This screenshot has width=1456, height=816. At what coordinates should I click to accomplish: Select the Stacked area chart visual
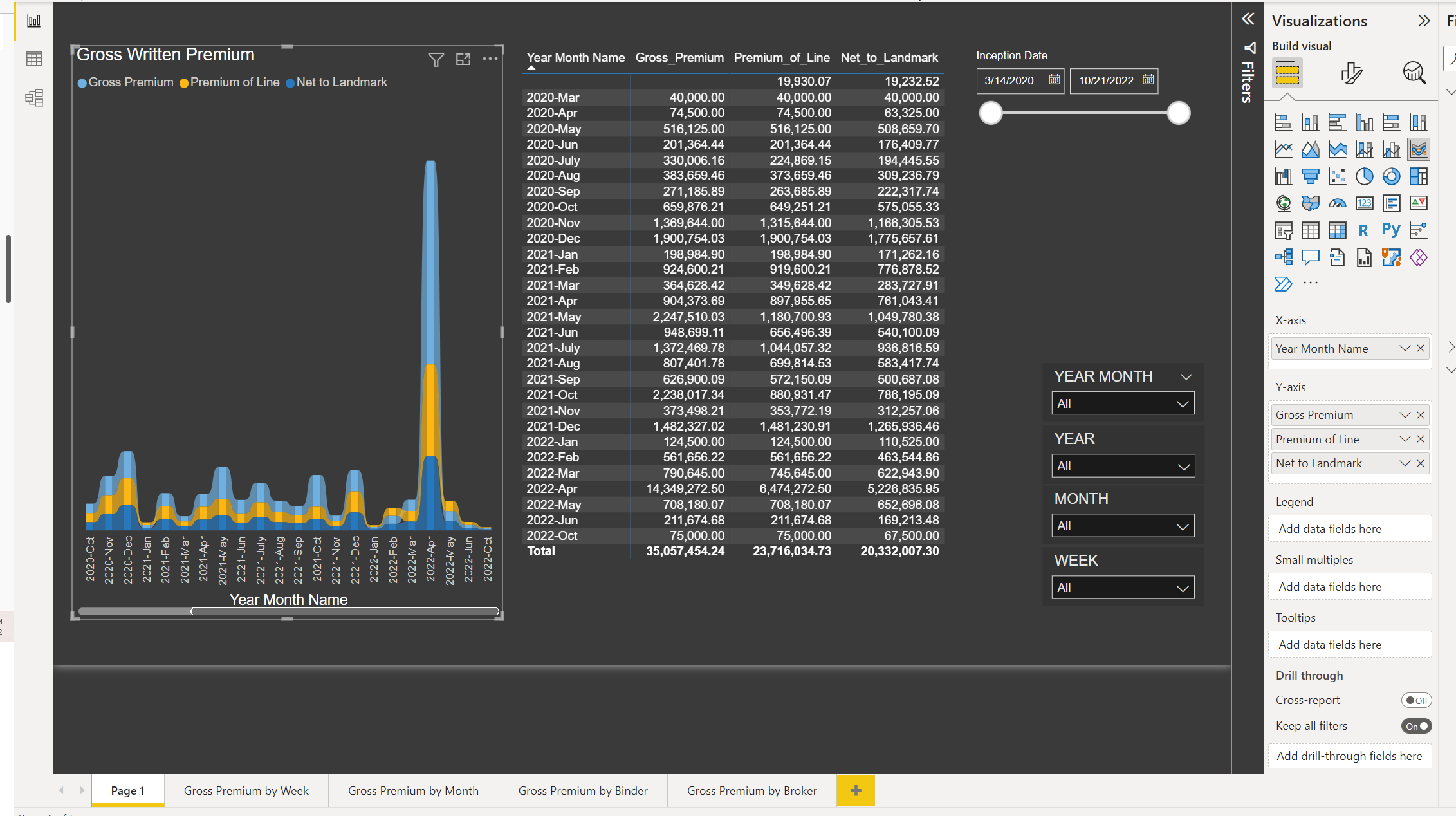[1338, 149]
